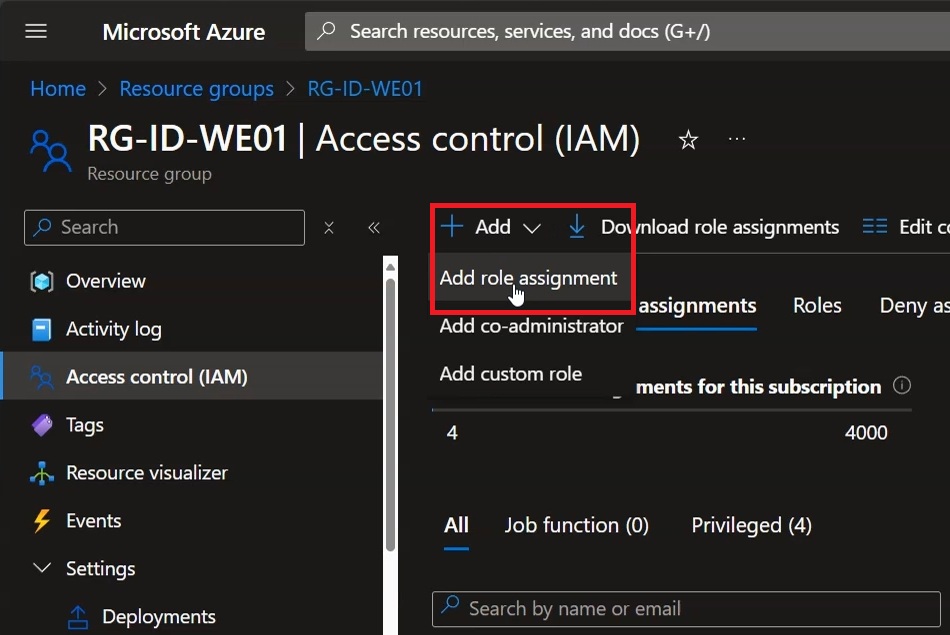Screen dimensions: 950x635
Task: Choose Add role assignment
Action: pos(528,278)
